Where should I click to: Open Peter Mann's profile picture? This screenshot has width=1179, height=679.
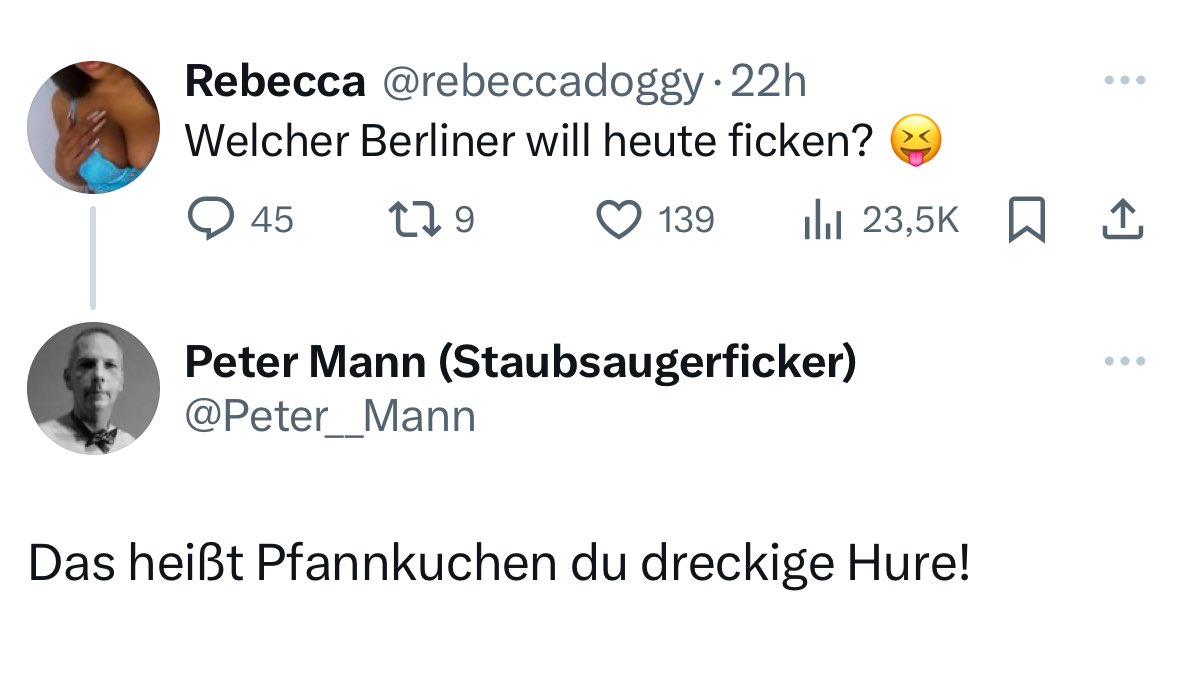tap(93, 387)
